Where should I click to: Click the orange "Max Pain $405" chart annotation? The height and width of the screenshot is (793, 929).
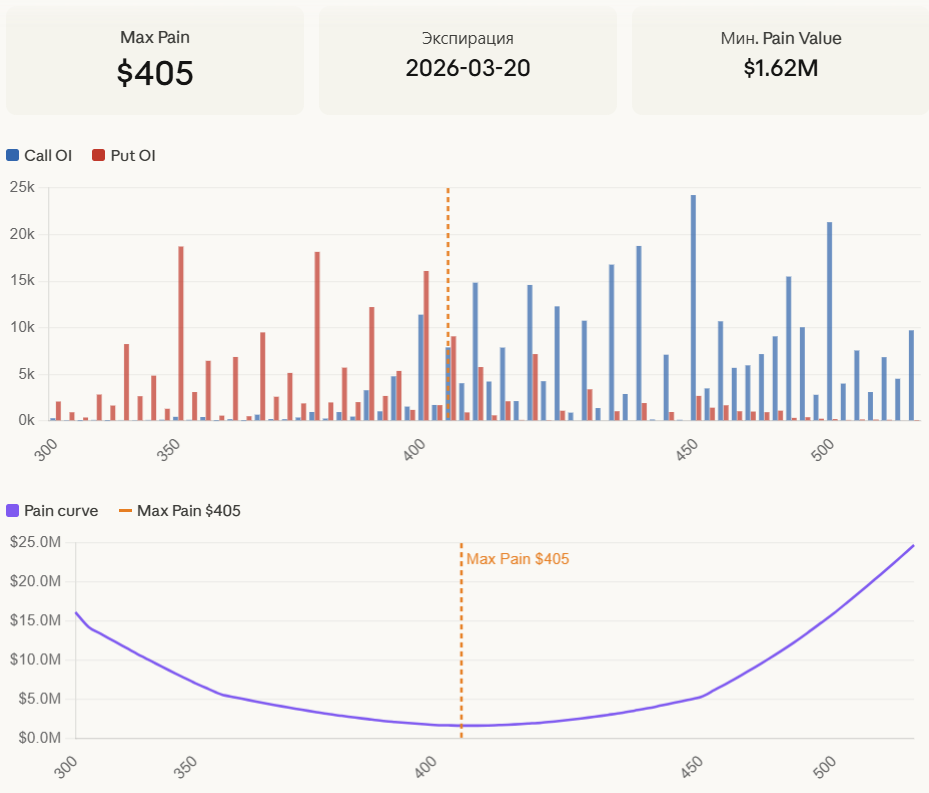click(x=517, y=559)
